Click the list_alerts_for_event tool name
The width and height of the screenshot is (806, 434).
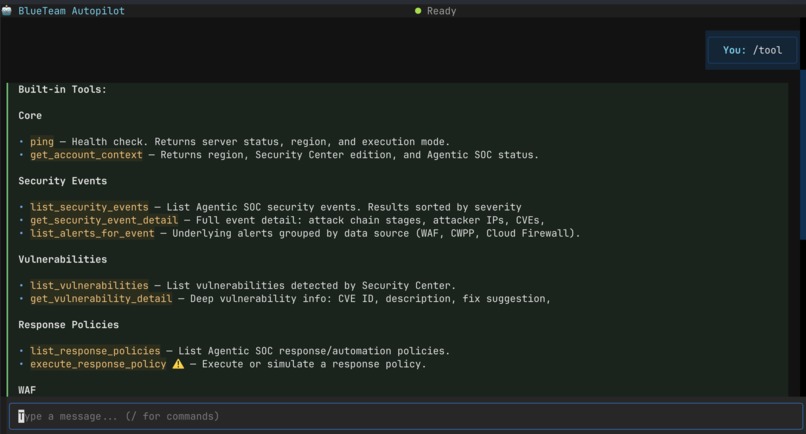click(x=92, y=233)
